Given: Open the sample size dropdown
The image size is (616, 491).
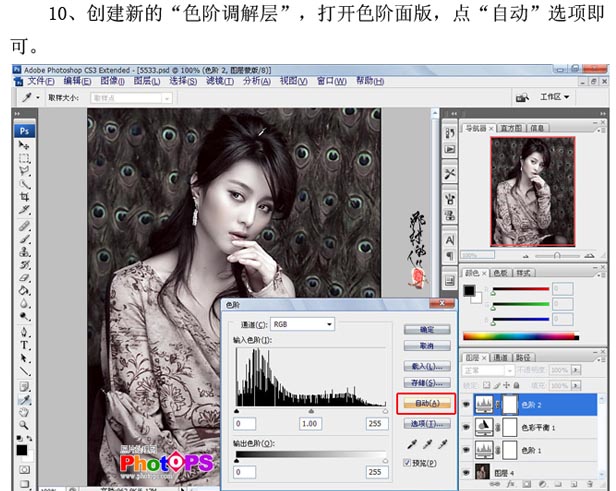Looking at the screenshot, I should click(x=131, y=98).
